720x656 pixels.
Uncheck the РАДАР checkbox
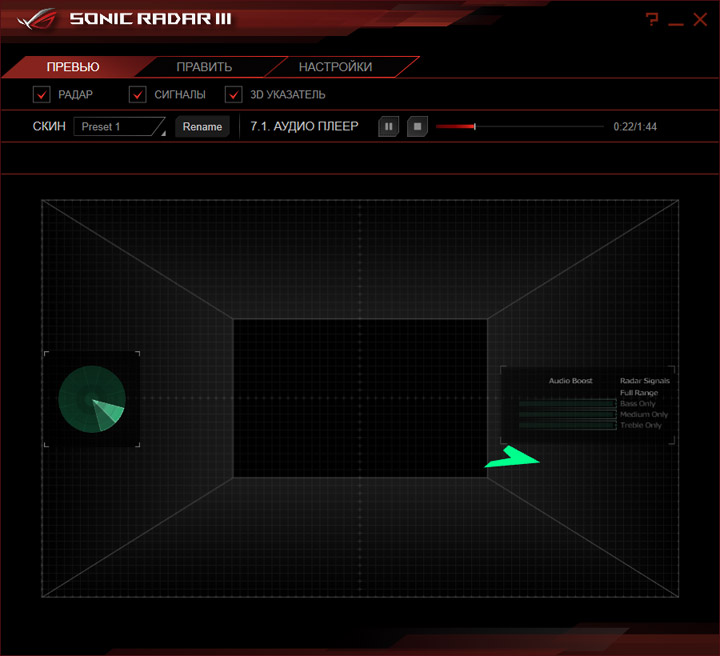[x=41, y=95]
